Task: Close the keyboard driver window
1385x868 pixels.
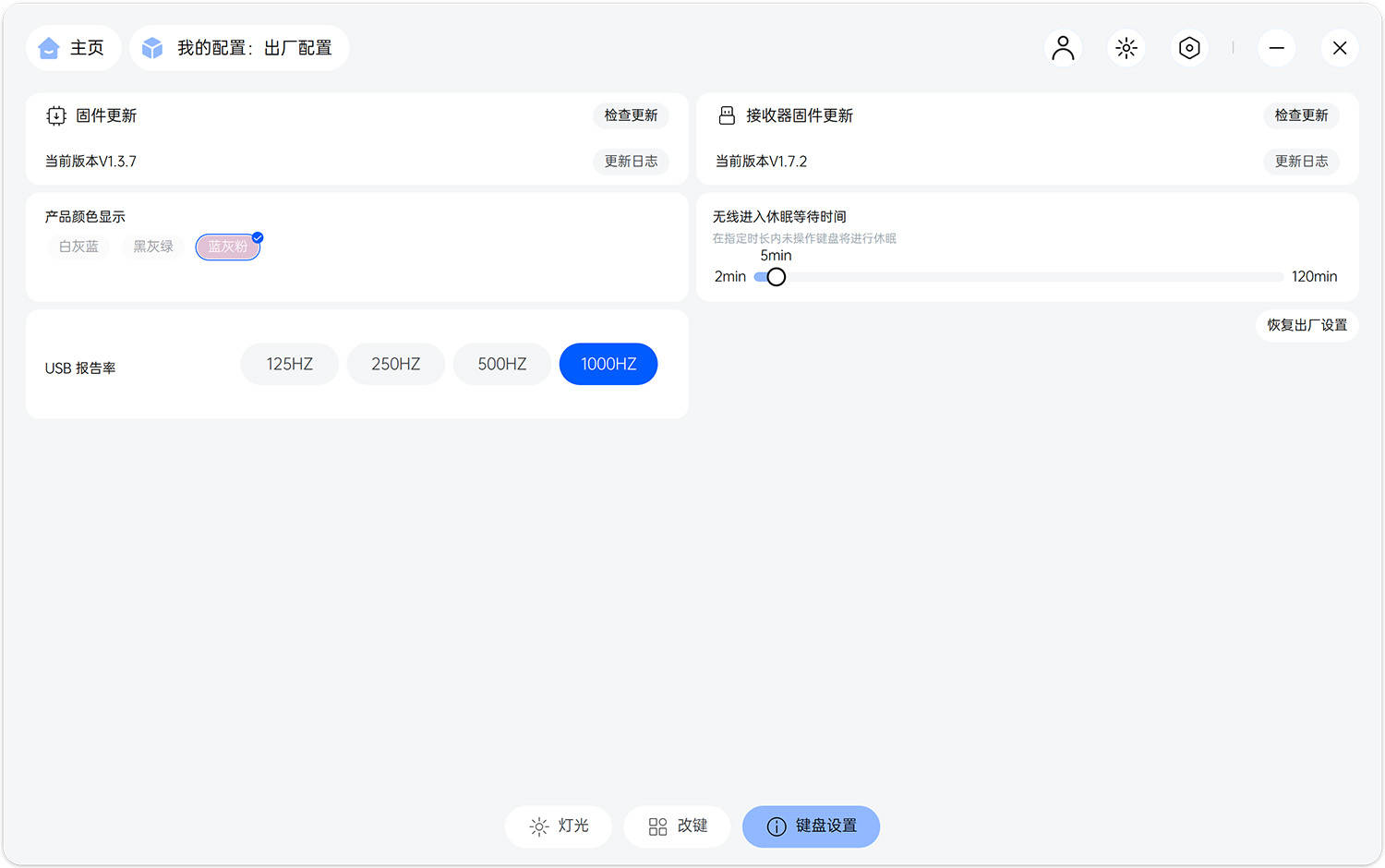Action: pos(1340,48)
